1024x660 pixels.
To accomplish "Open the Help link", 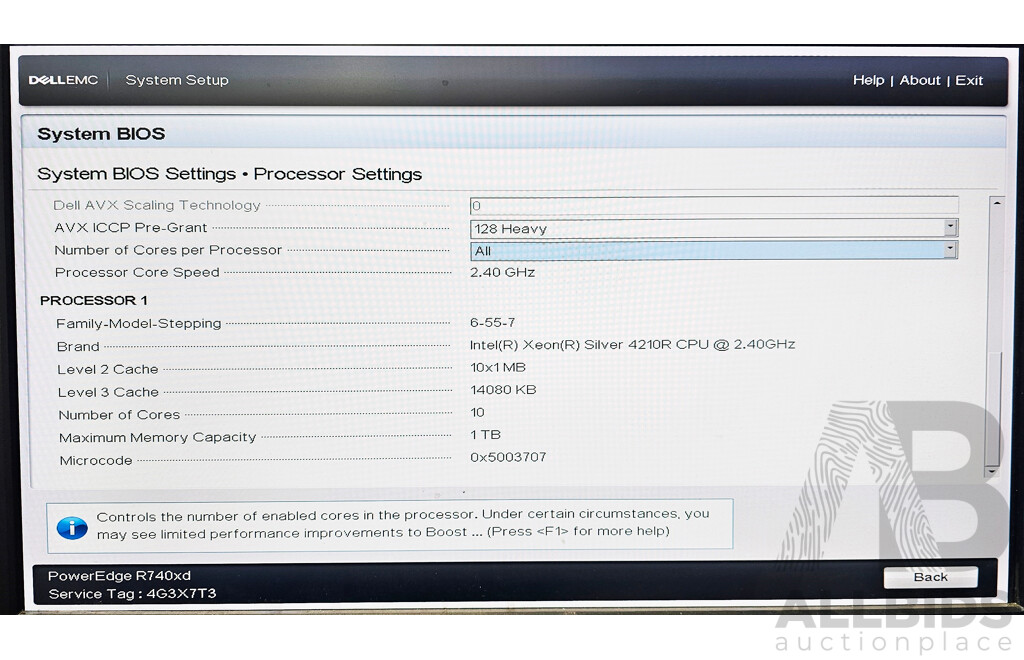I will 868,80.
